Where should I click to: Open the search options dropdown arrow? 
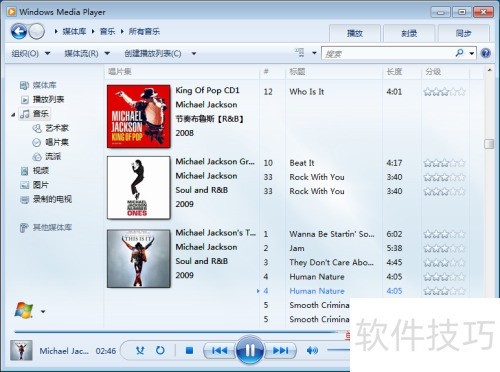tap(471, 53)
